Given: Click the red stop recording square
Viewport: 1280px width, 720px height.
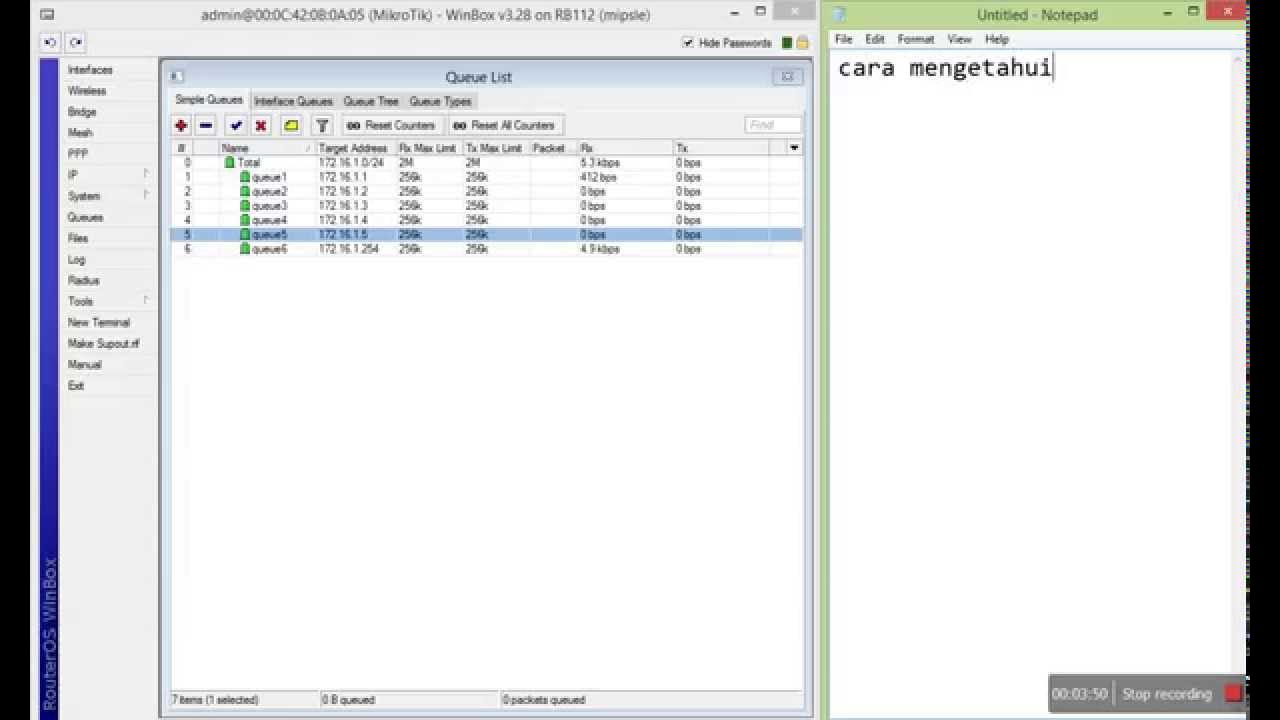Looking at the screenshot, I should coord(1234,693).
